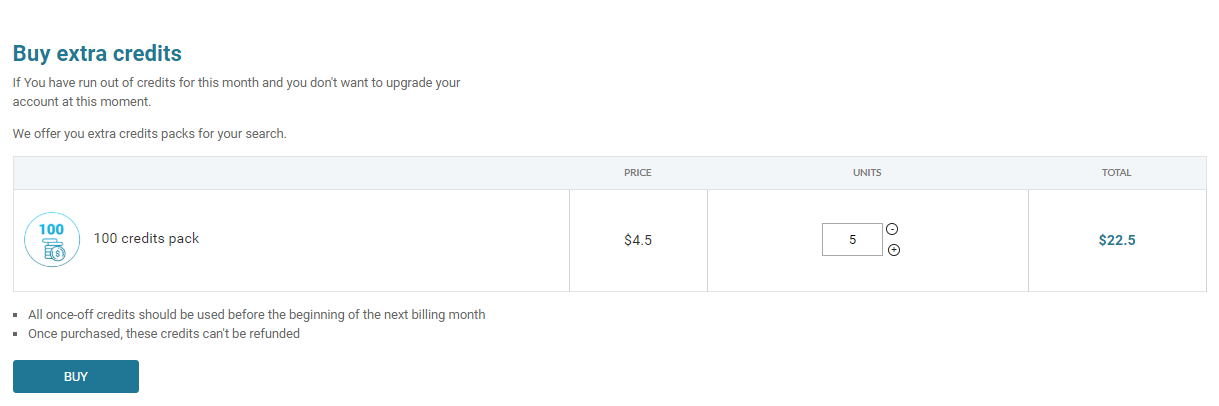Increase units with the plus icon
This screenshot has width=1219, height=406.
[x=894, y=250]
